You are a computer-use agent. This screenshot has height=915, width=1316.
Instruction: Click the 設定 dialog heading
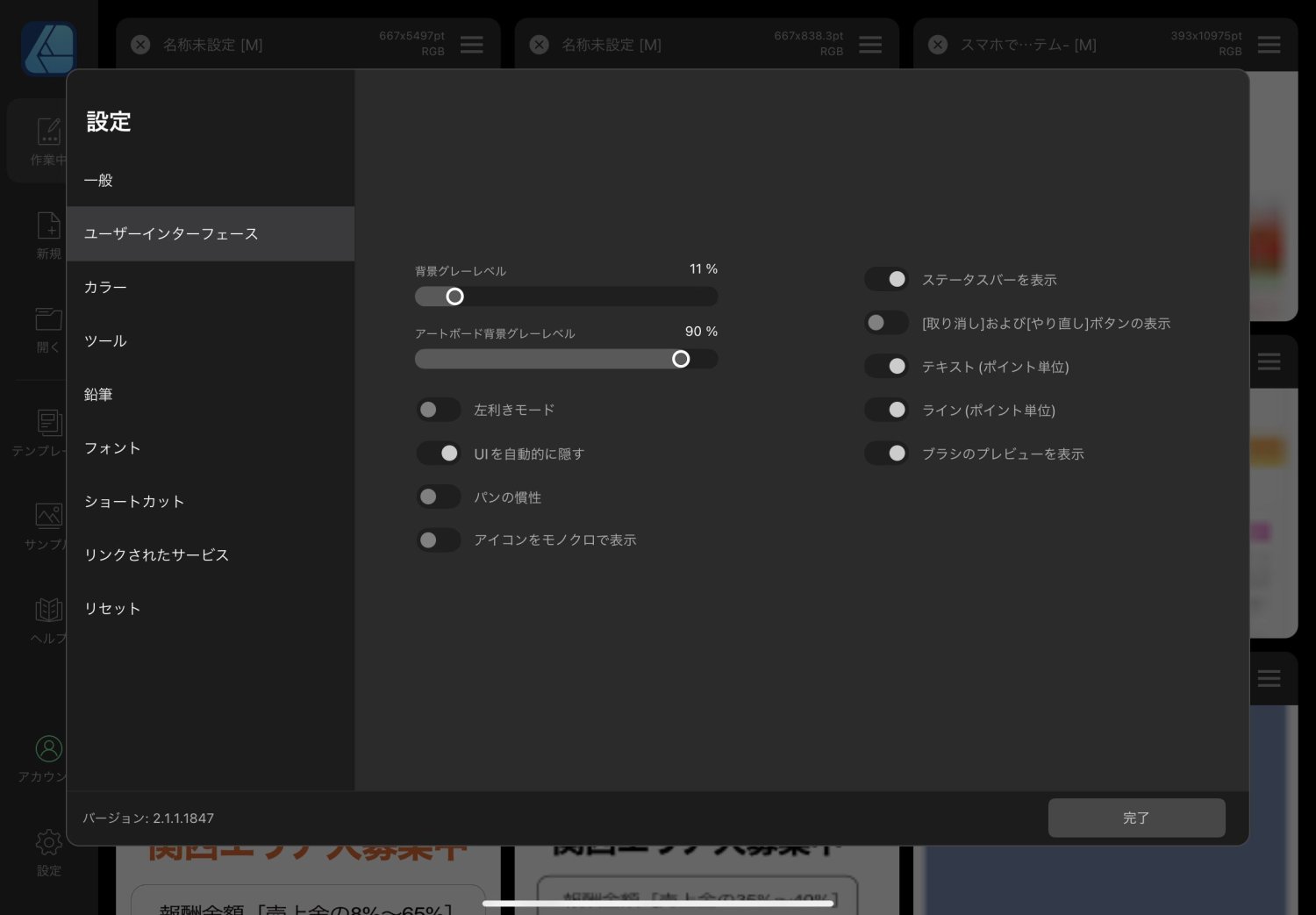pyautogui.click(x=109, y=121)
